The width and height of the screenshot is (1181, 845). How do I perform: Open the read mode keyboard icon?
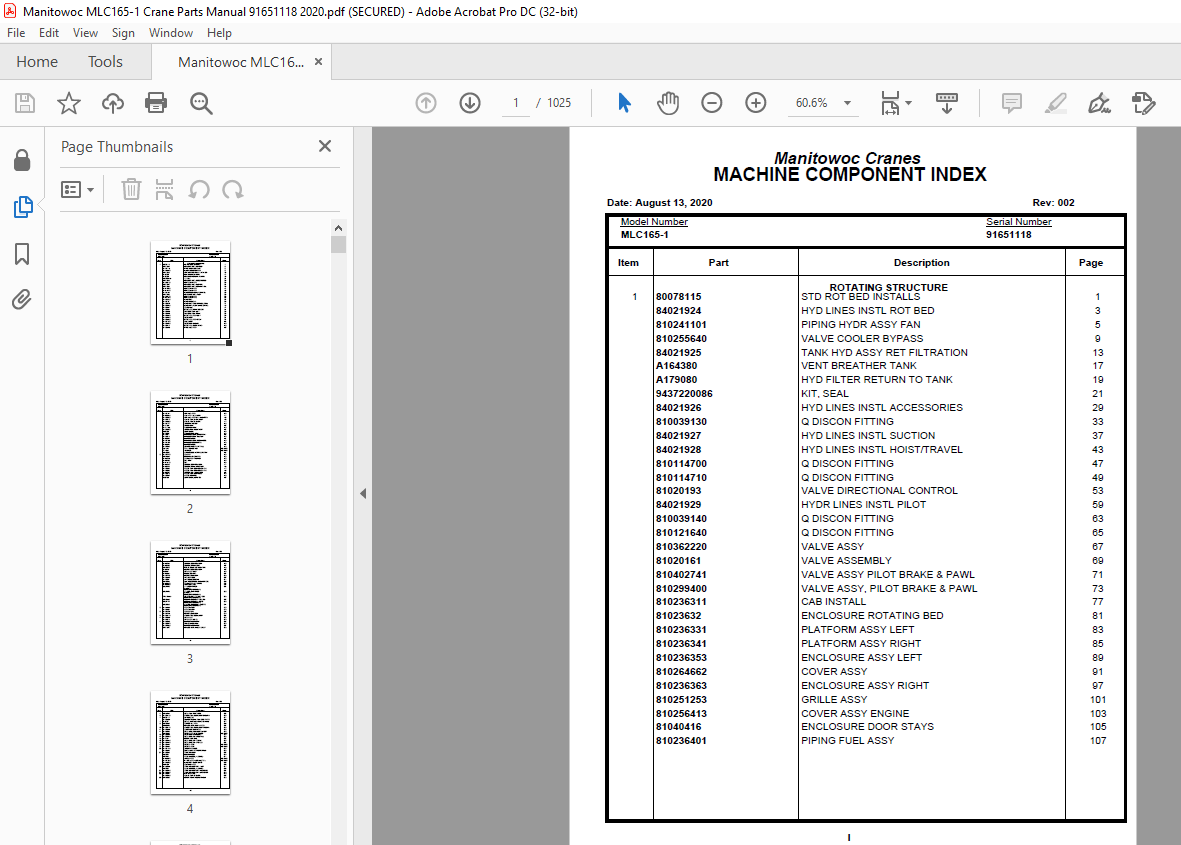click(947, 102)
